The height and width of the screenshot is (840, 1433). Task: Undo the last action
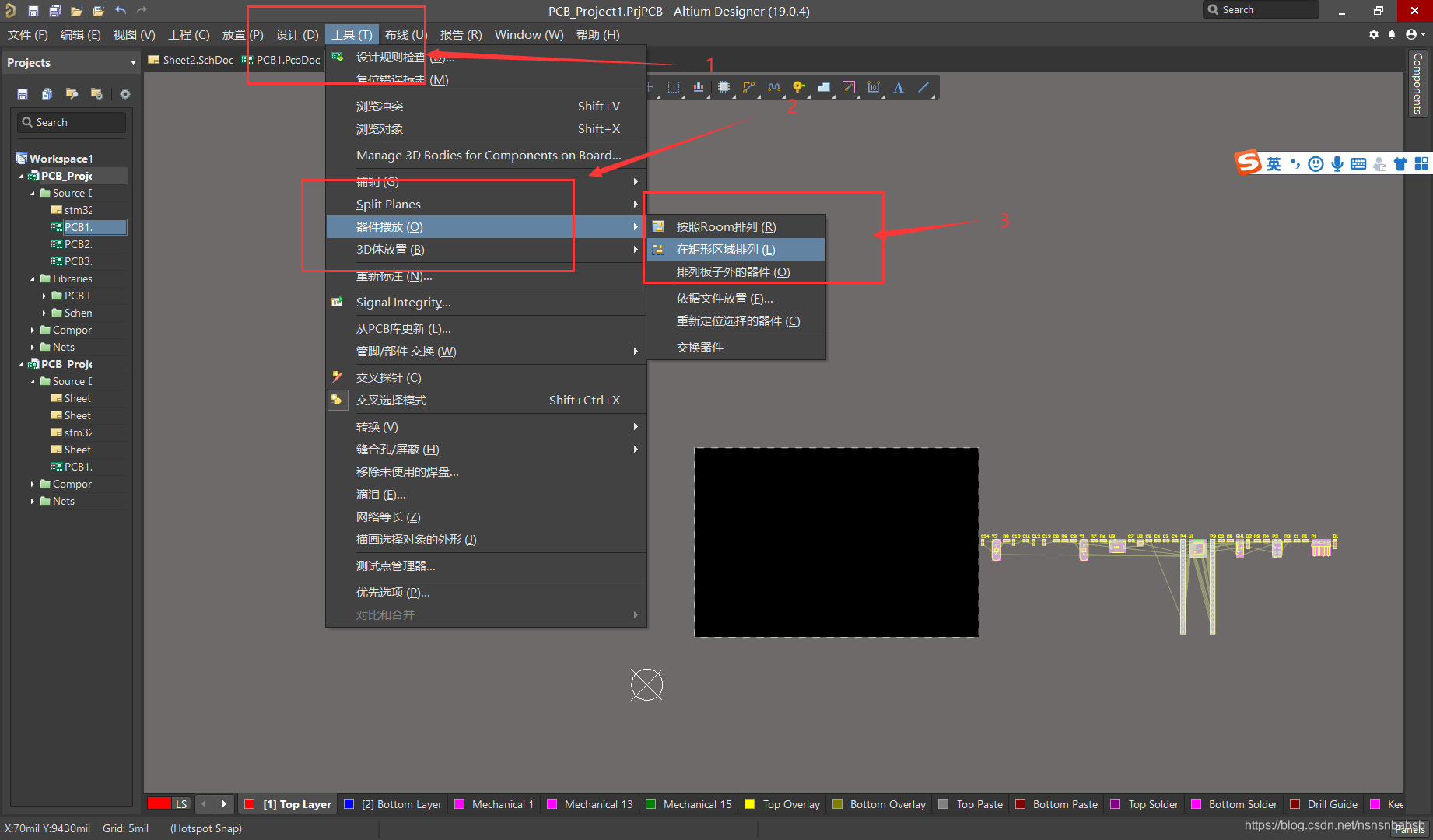click(120, 11)
